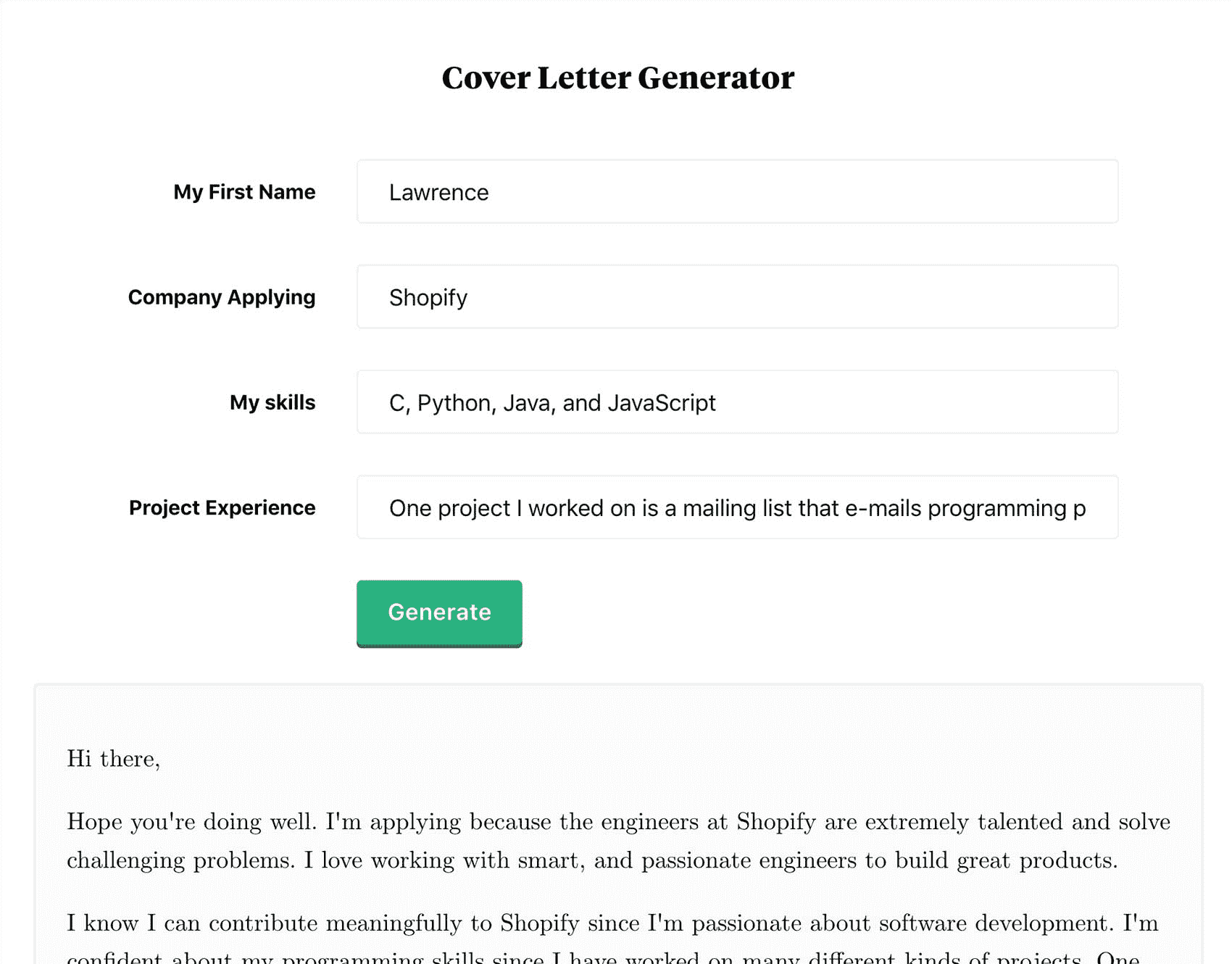
Task: Click the My First Name input field
Action: (737, 192)
